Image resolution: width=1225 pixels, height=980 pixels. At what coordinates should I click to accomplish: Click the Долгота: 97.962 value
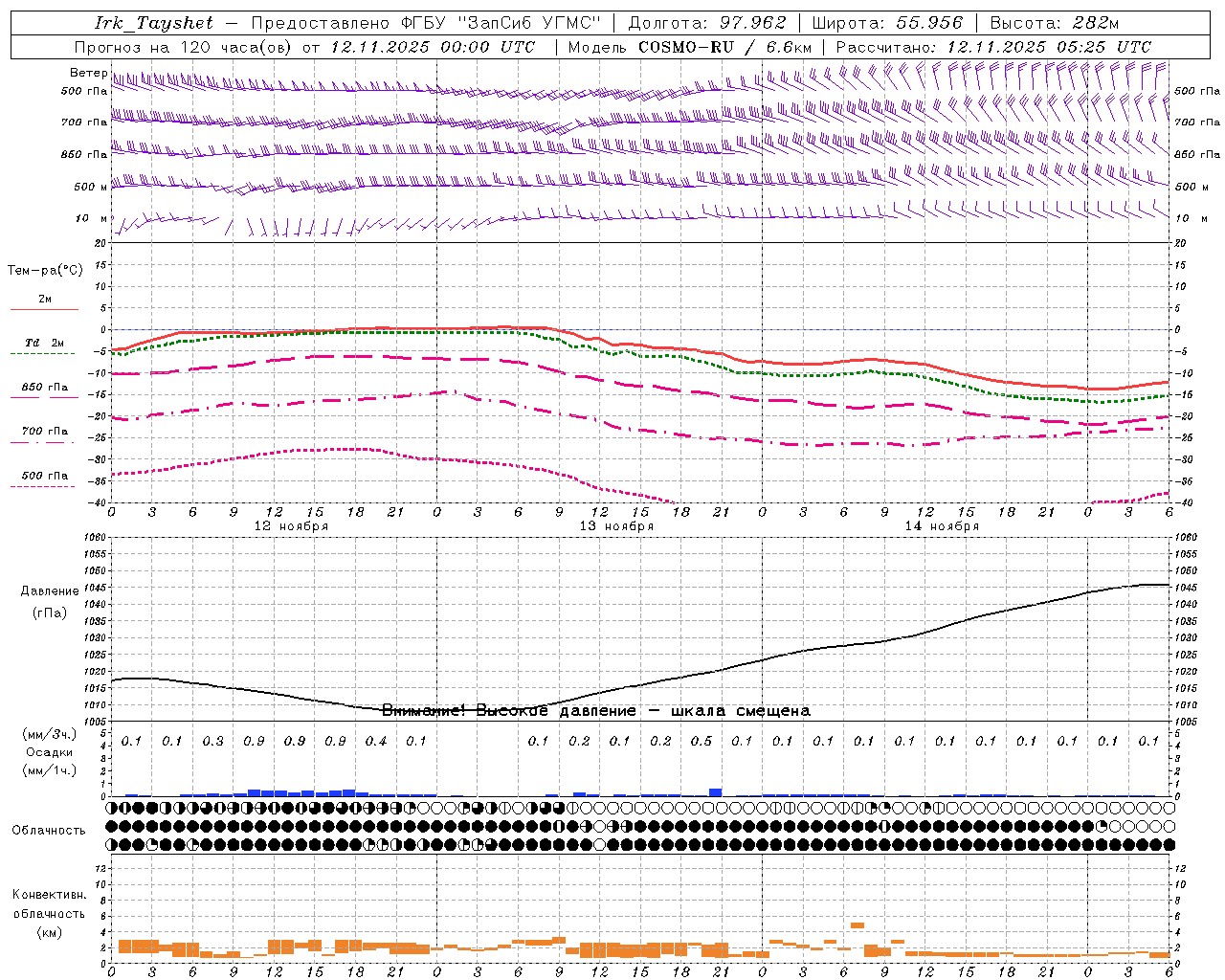[707, 23]
